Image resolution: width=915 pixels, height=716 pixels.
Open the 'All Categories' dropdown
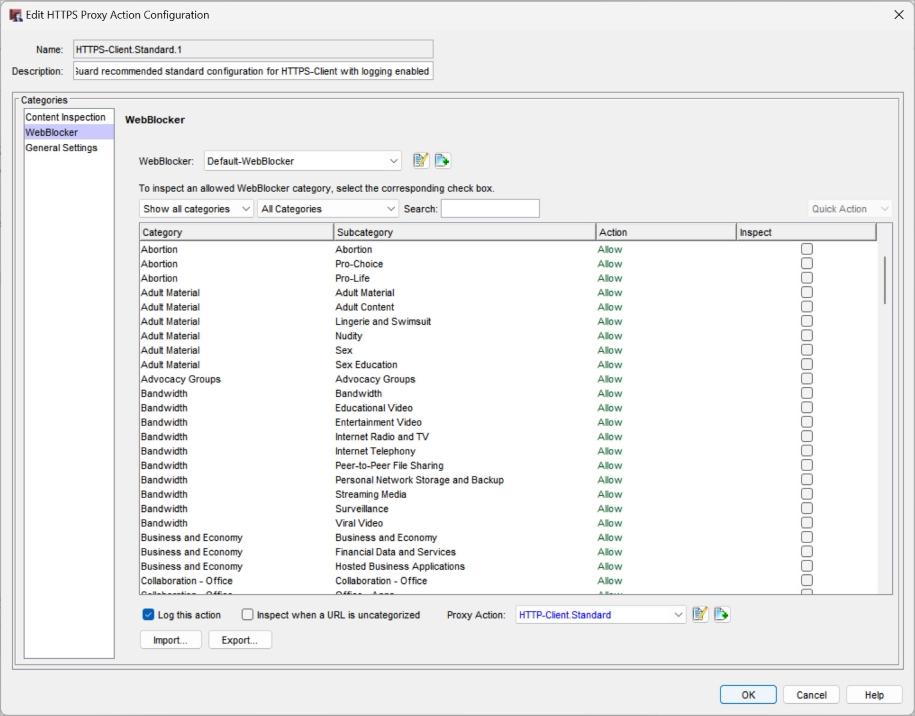tap(328, 208)
